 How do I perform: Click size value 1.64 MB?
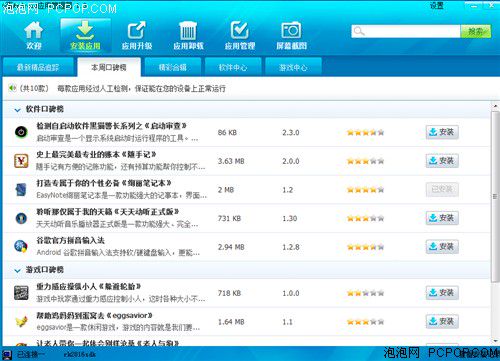click(x=231, y=322)
